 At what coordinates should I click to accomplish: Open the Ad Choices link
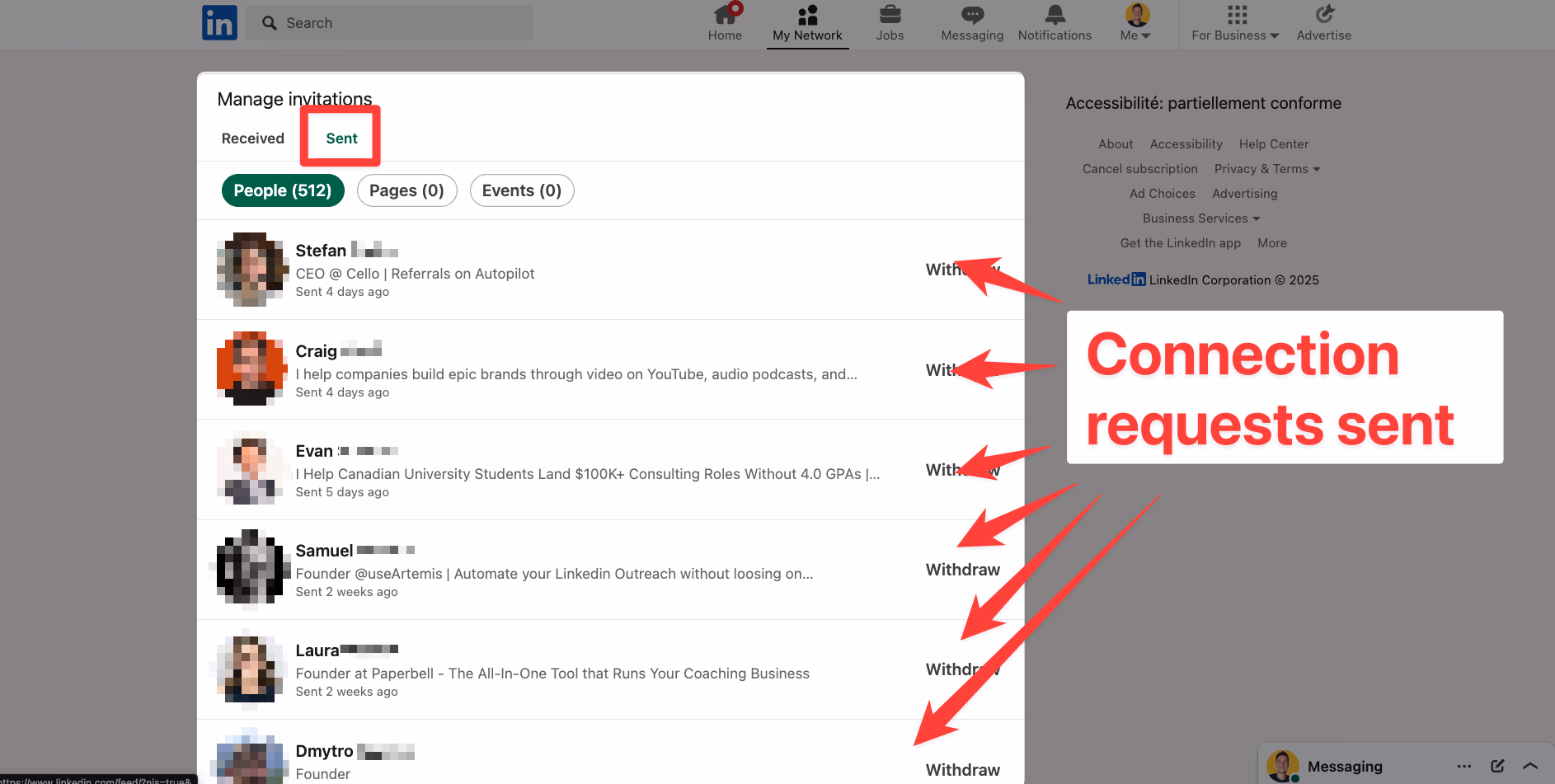coord(1162,194)
